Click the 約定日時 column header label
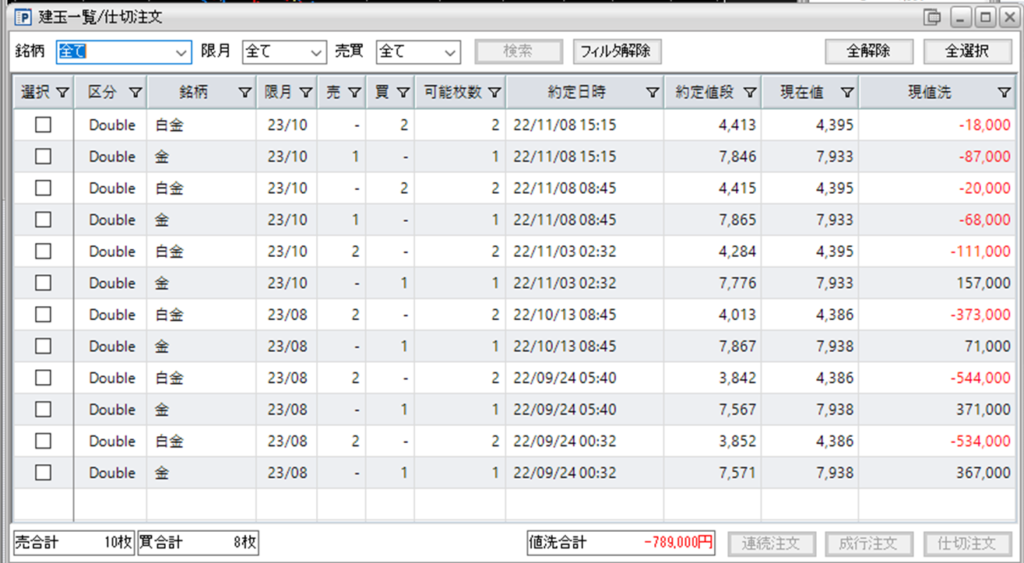 577,93
